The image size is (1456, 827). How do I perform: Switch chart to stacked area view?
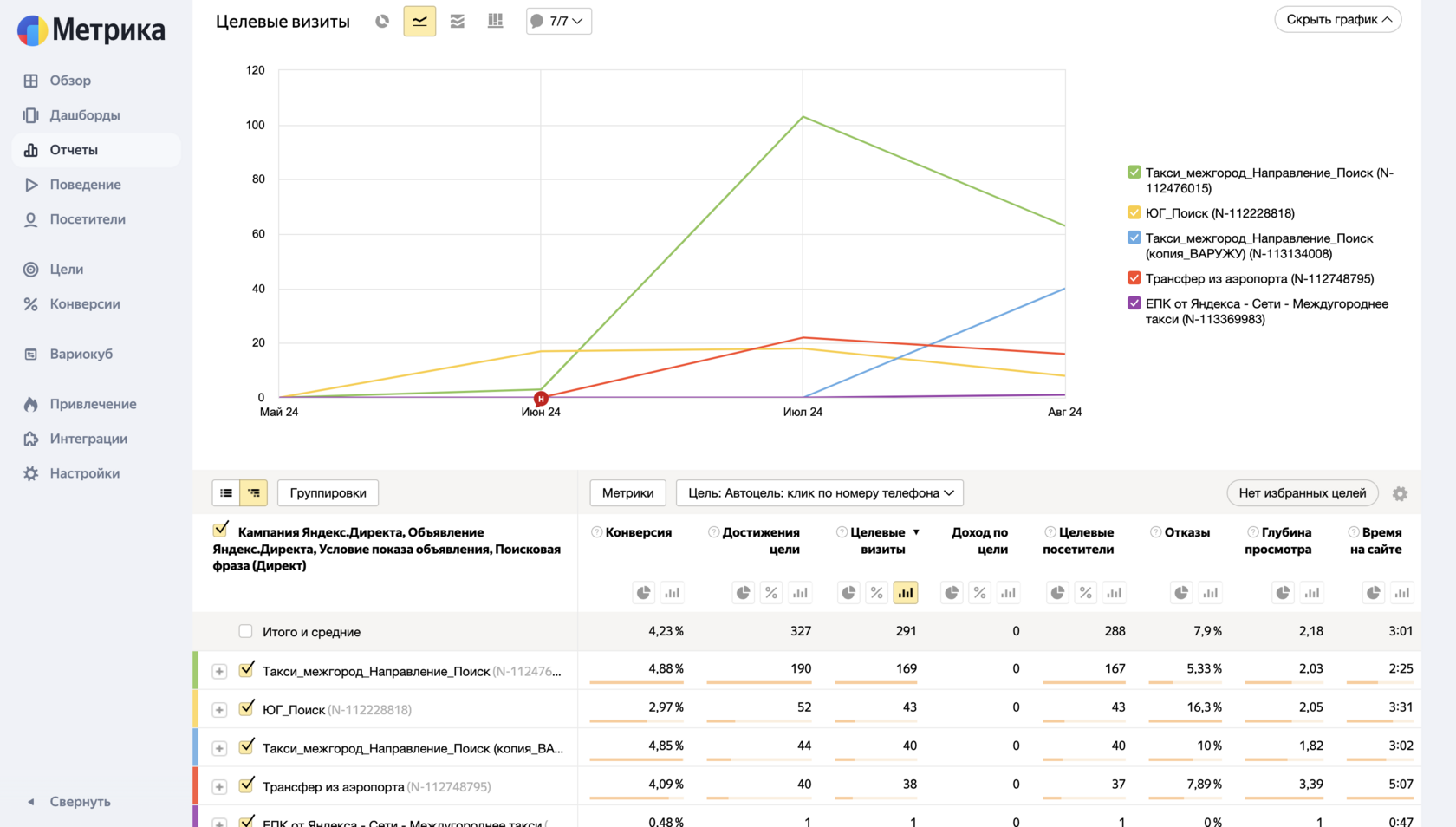458,21
